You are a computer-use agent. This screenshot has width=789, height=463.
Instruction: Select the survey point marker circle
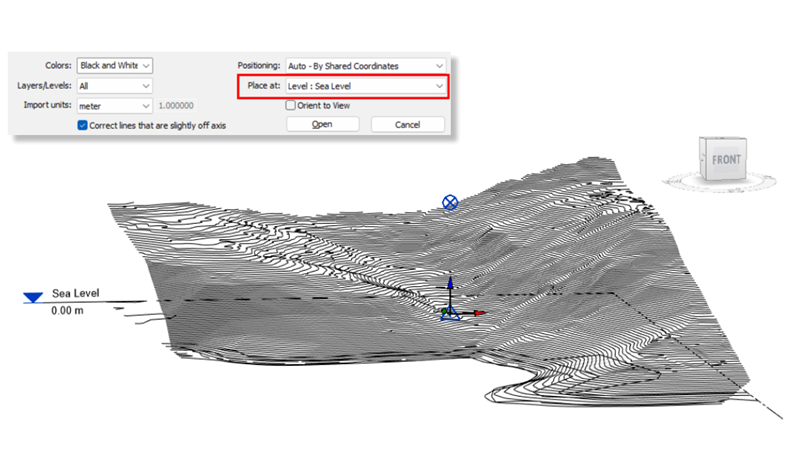[450, 202]
